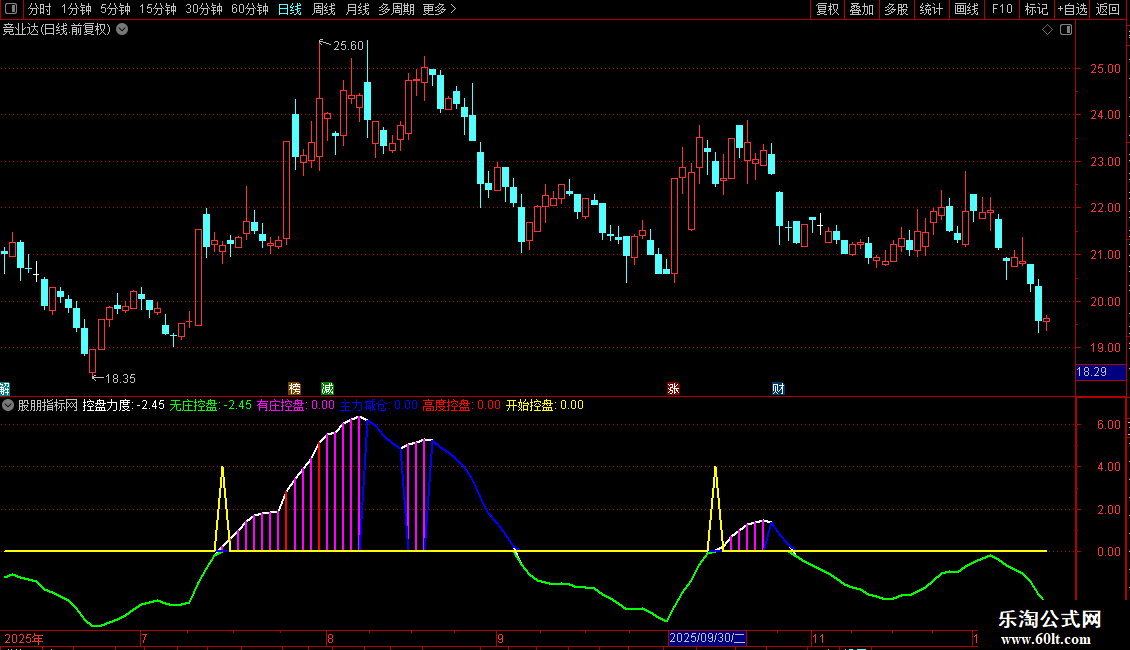Click the 控盘力度 indicator value

[123, 405]
